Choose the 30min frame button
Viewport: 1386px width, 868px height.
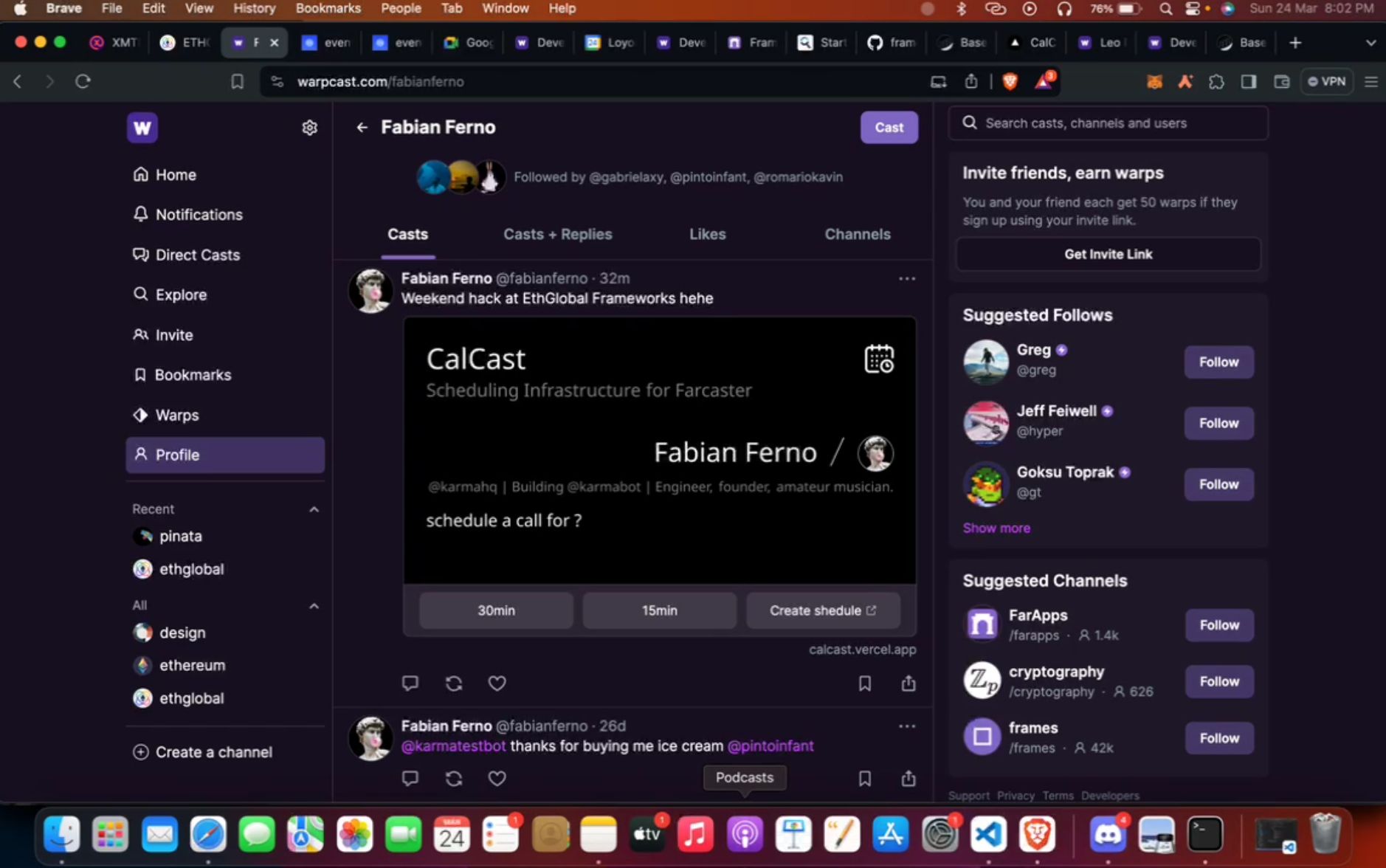tap(496, 610)
